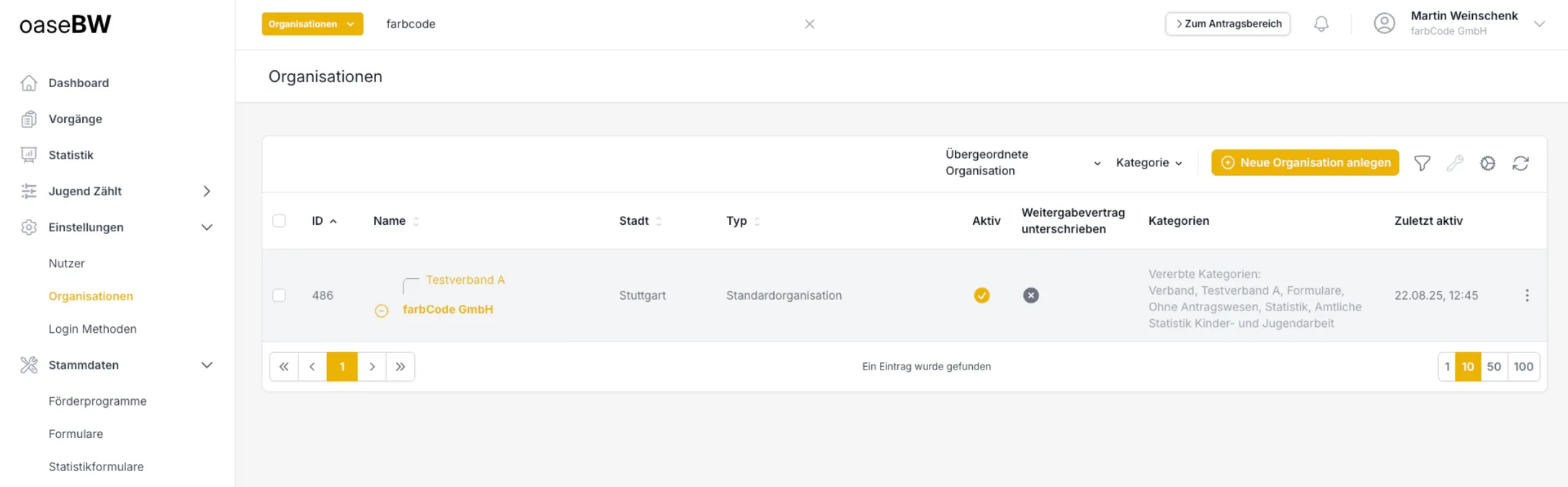
Task: Click Neue Organisation anlegen button
Action: click(x=1305, y=163)
